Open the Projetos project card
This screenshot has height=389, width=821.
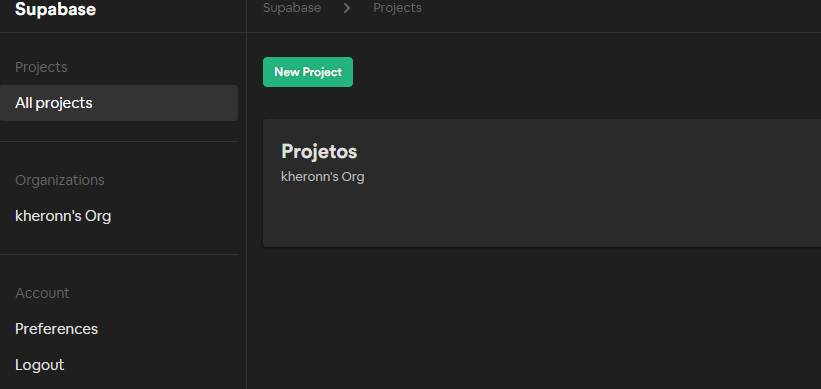tap(542, 183)
